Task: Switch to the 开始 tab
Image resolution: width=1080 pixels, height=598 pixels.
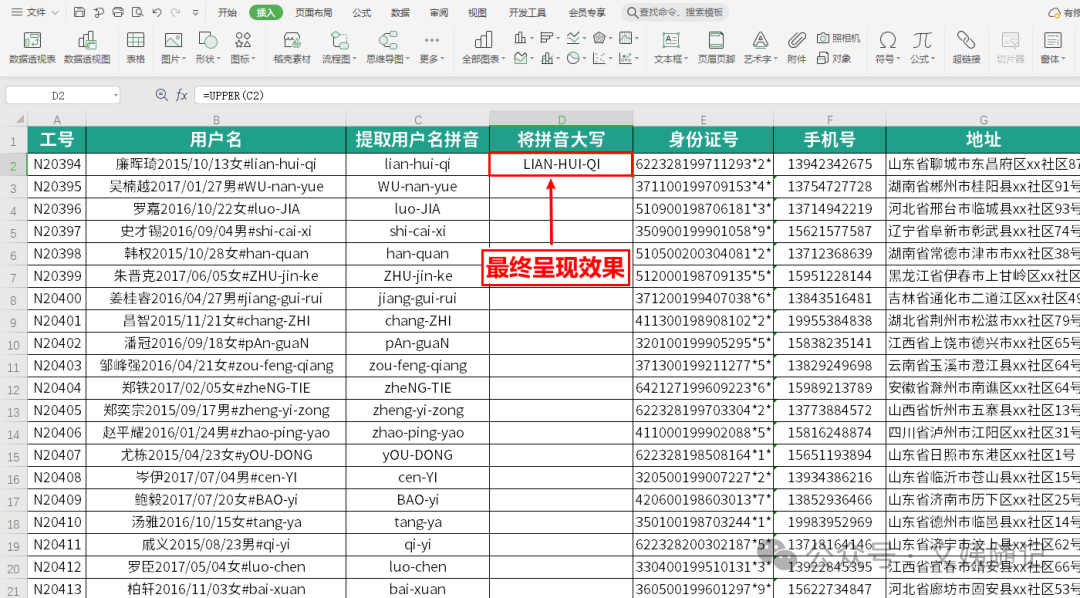Action: [227, 12]
